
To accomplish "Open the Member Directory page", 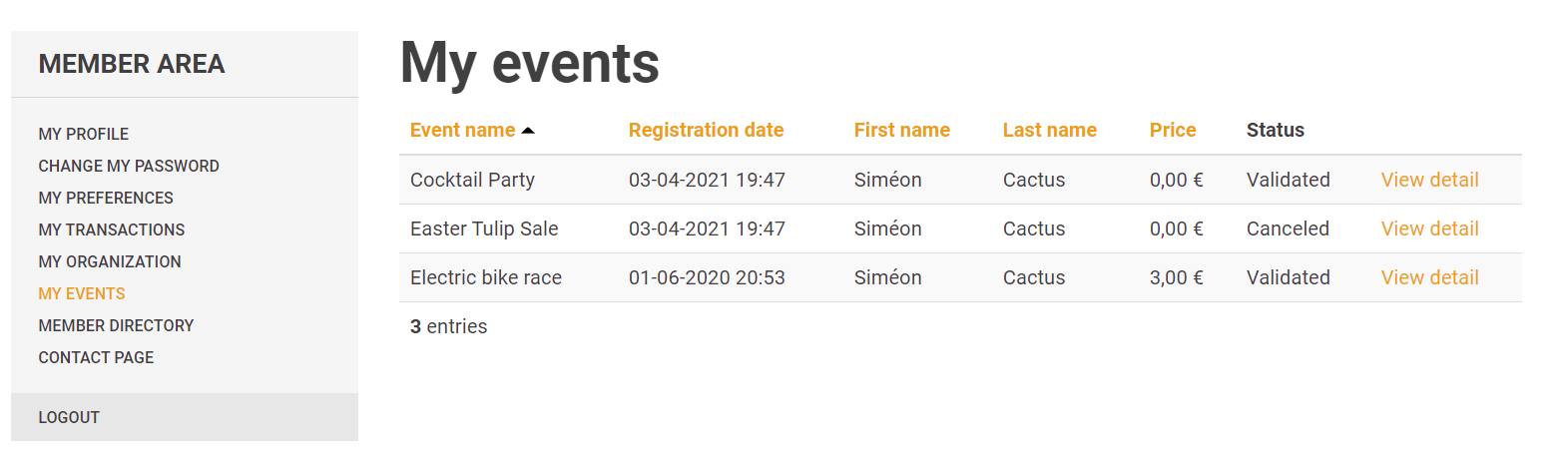I will tap(116, 325).
